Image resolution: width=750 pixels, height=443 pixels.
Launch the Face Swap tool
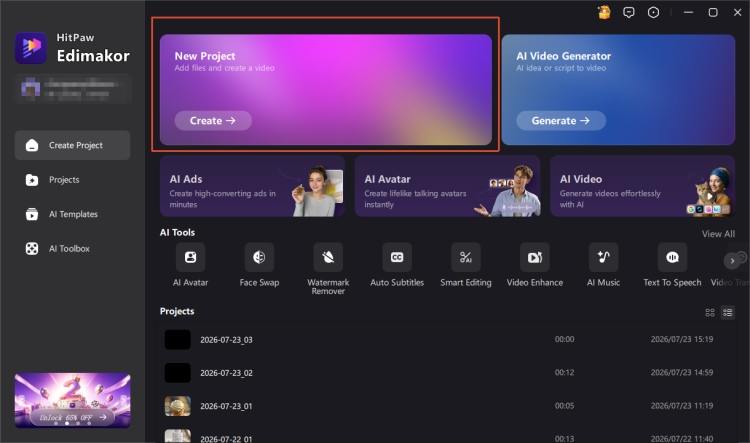(259, 257)
